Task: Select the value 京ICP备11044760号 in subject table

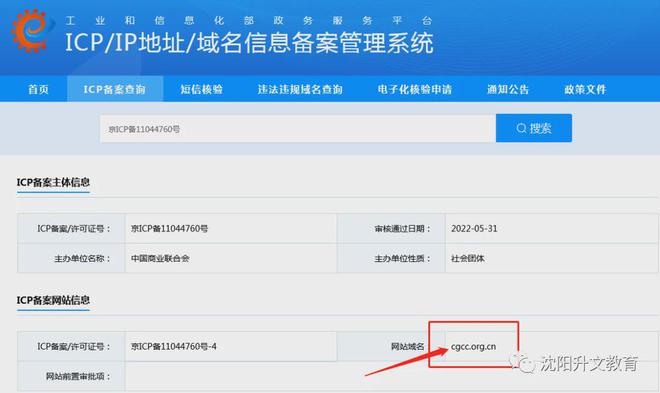Action: tap(169, 228)
